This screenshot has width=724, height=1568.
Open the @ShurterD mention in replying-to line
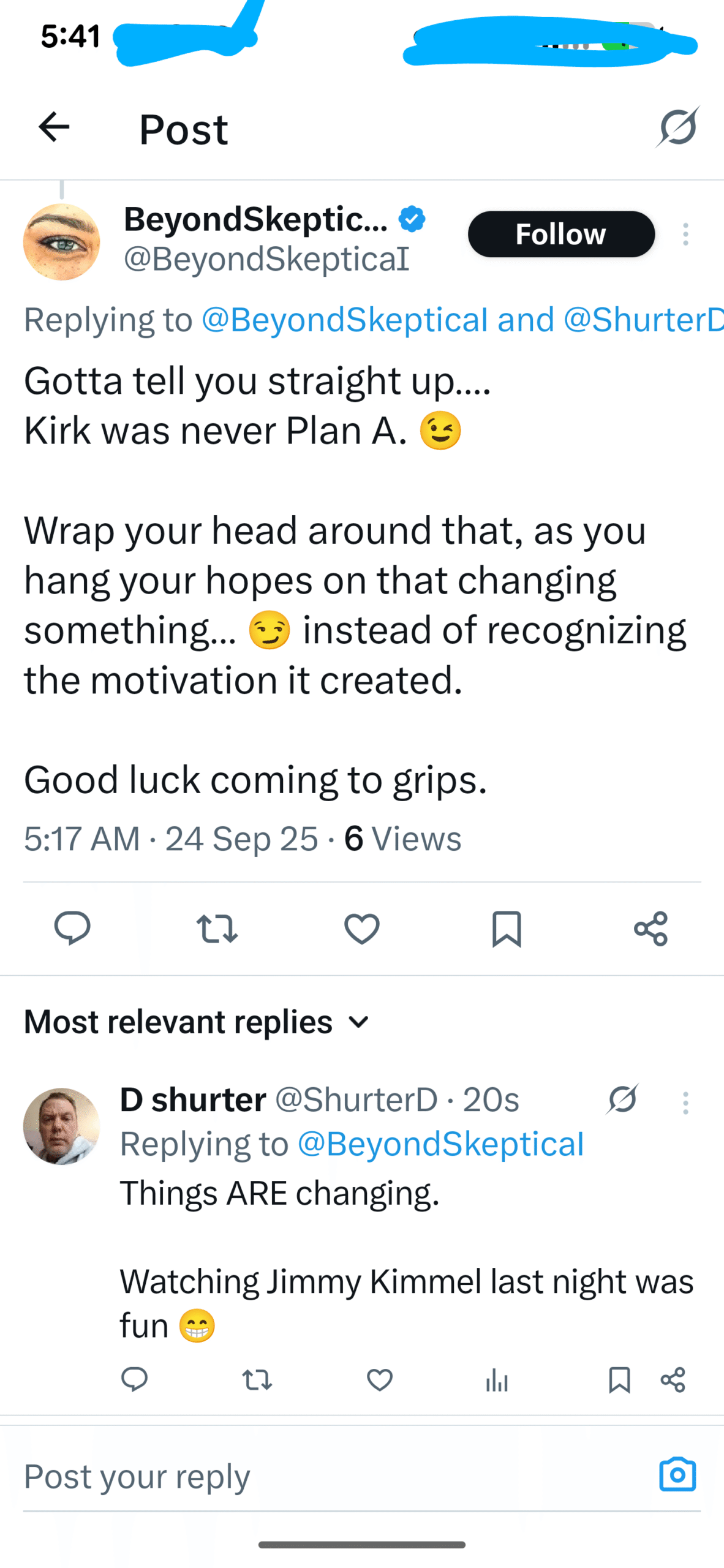(x=642, y=320)
